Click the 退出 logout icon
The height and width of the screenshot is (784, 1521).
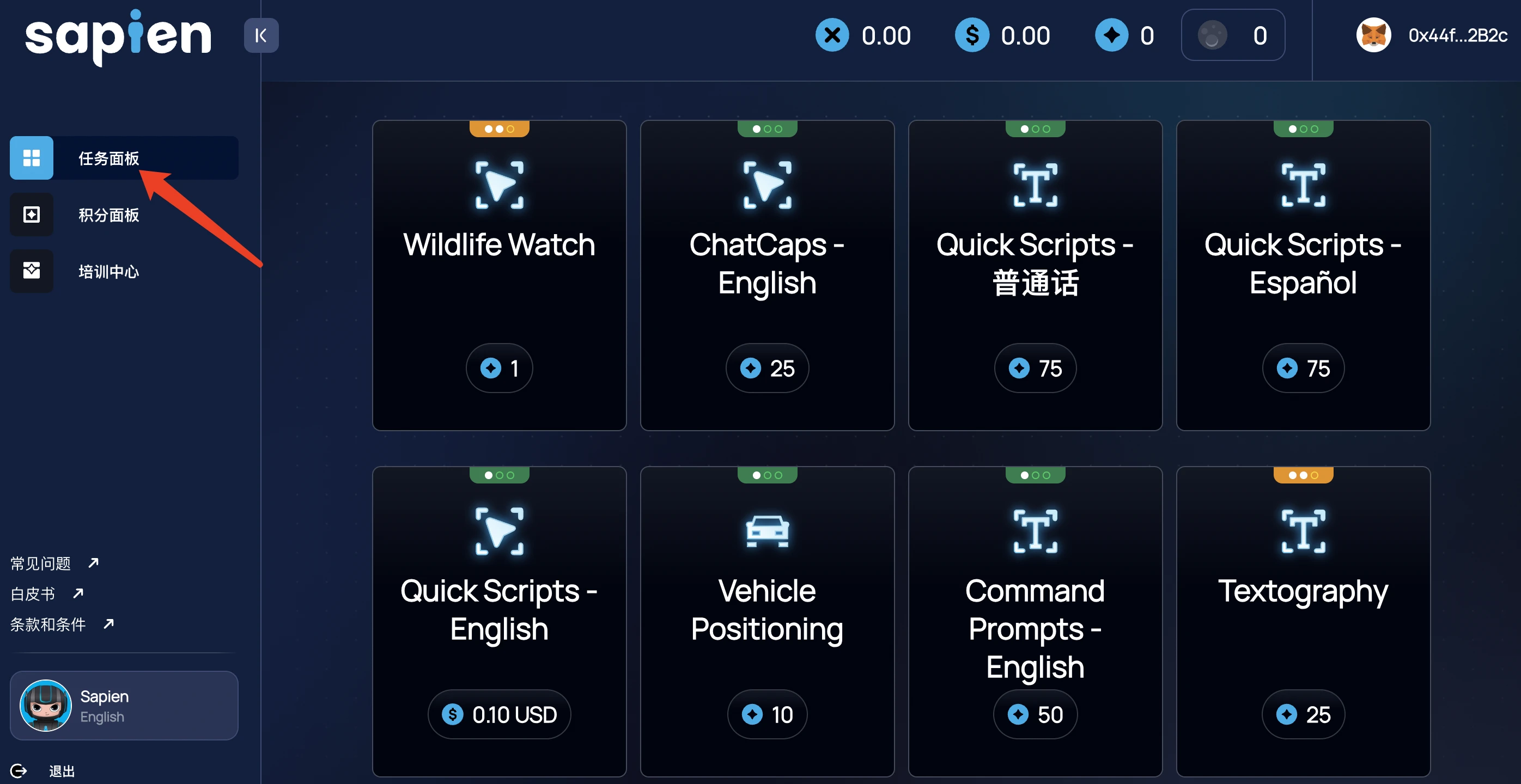point(19,770)
